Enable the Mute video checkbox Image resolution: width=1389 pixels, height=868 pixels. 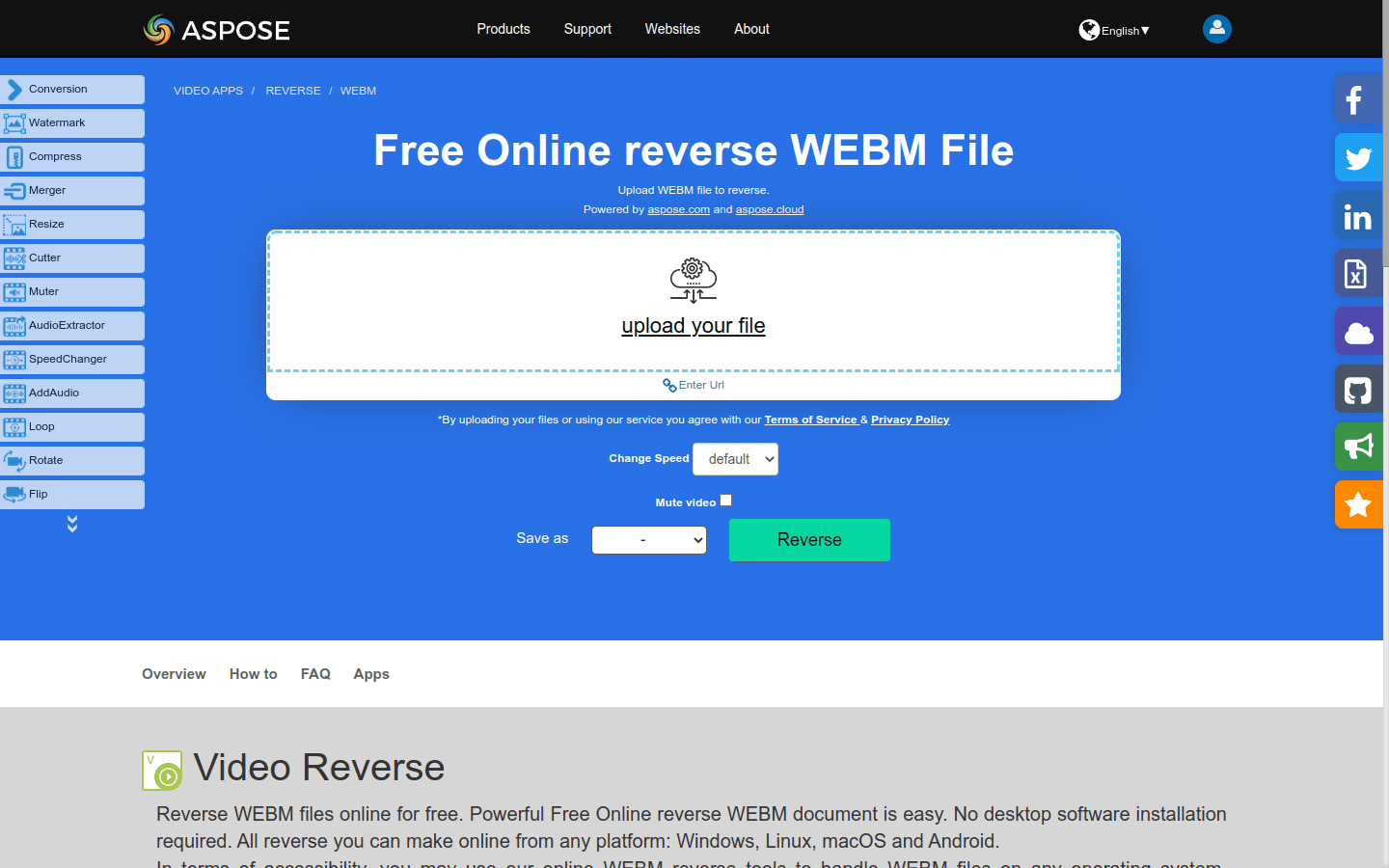725,500
